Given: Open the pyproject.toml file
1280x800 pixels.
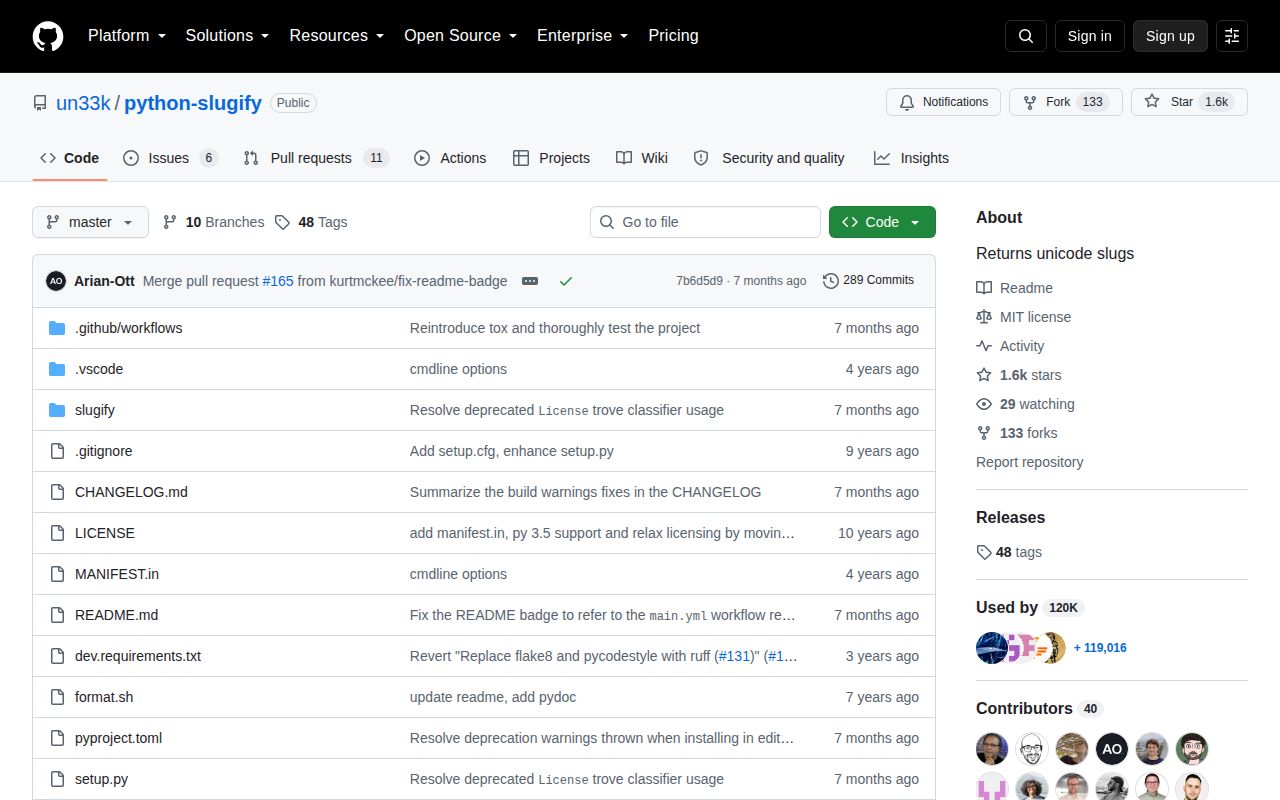Looking at the screenshot, I should pyautogui.click(x=118, y=738).
